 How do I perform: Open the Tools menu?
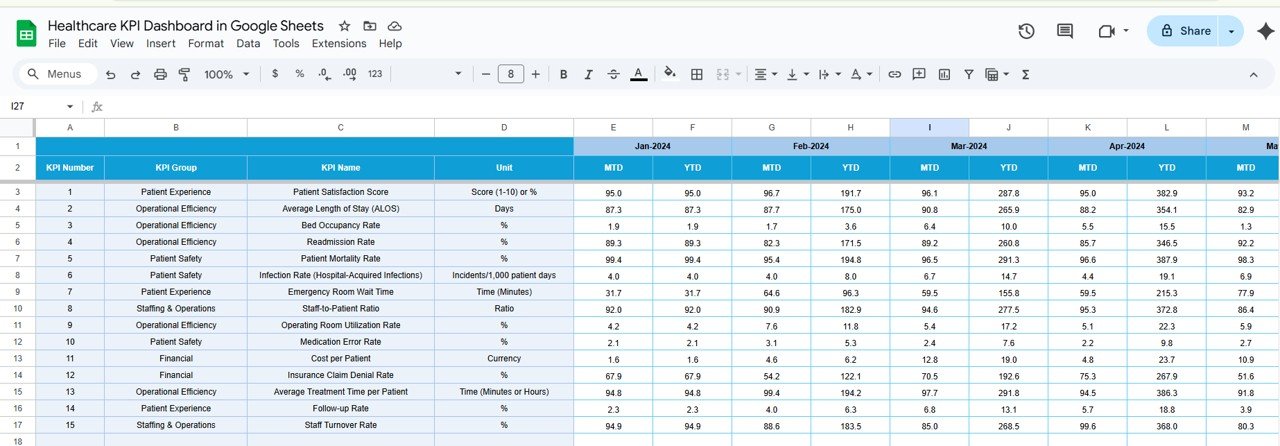click(286, 43)
